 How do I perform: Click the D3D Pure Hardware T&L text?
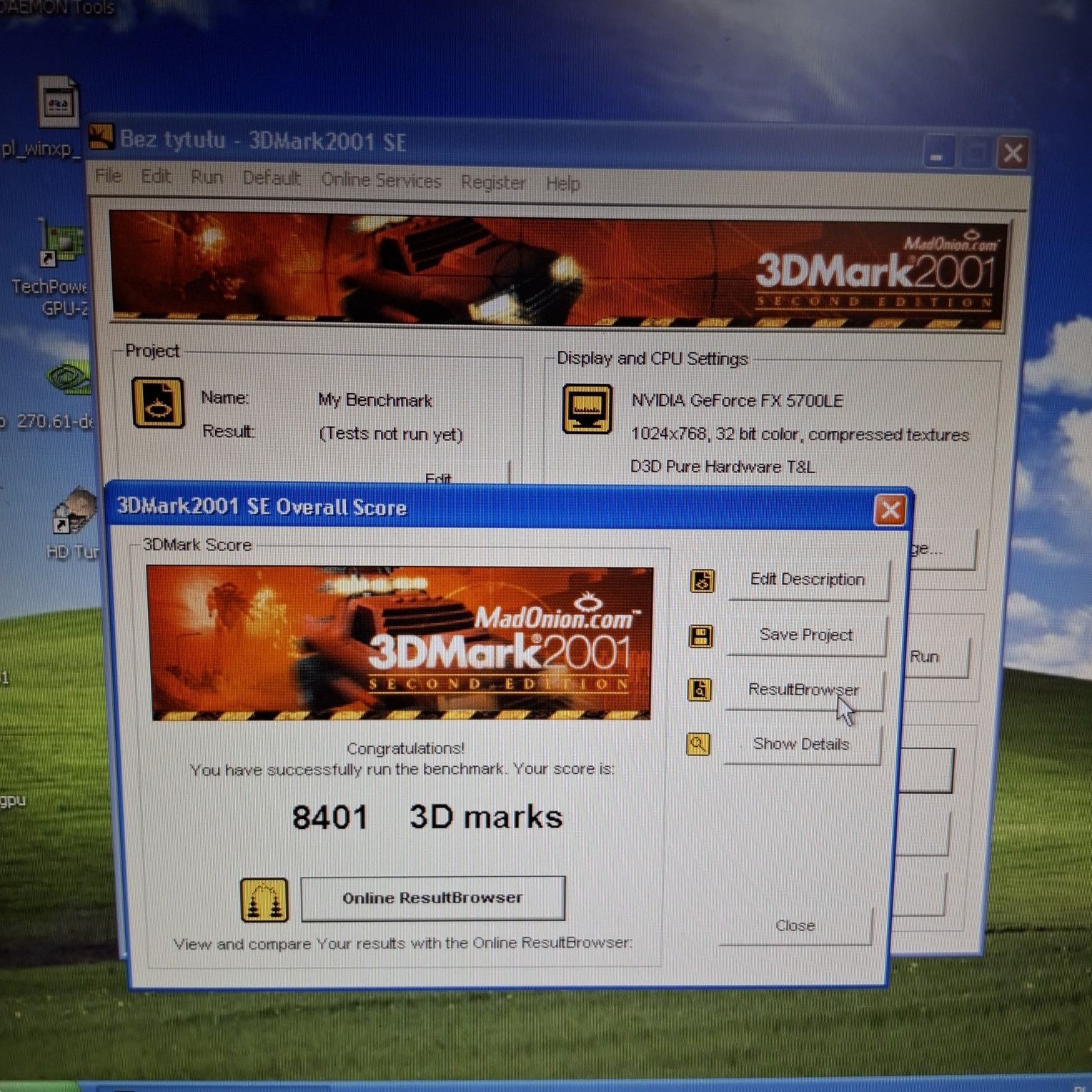point(723,467)
